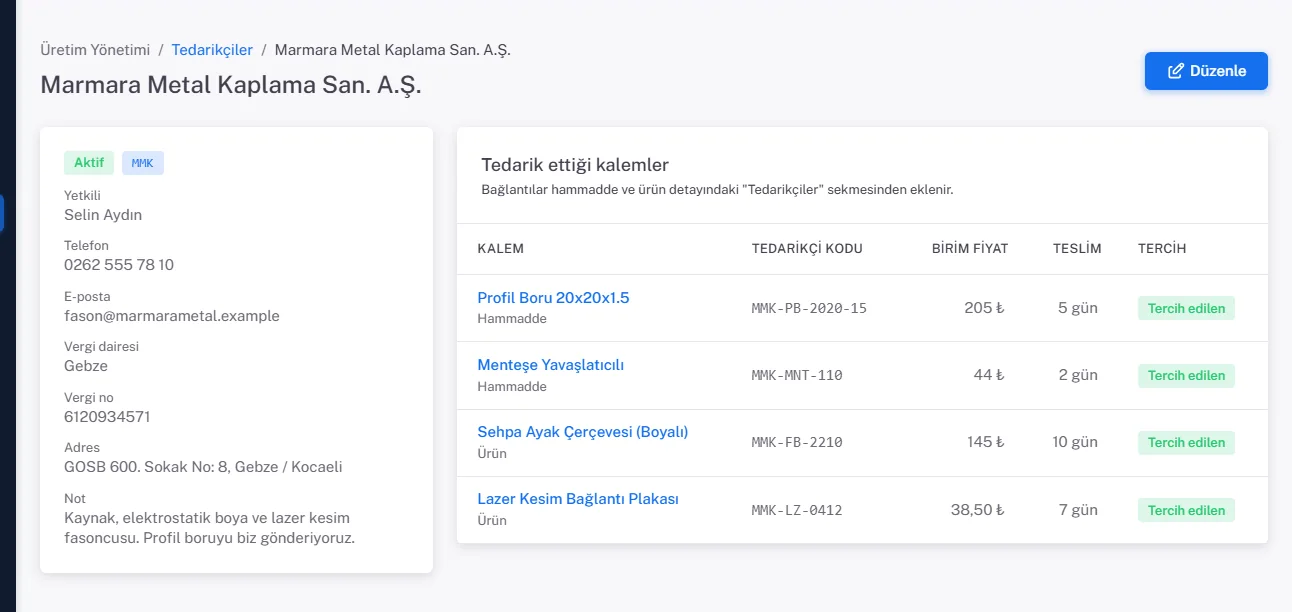This screenshot has height=612, width=1292.
Task: Click delivery time 5 gün
Action: (1078, 308)
